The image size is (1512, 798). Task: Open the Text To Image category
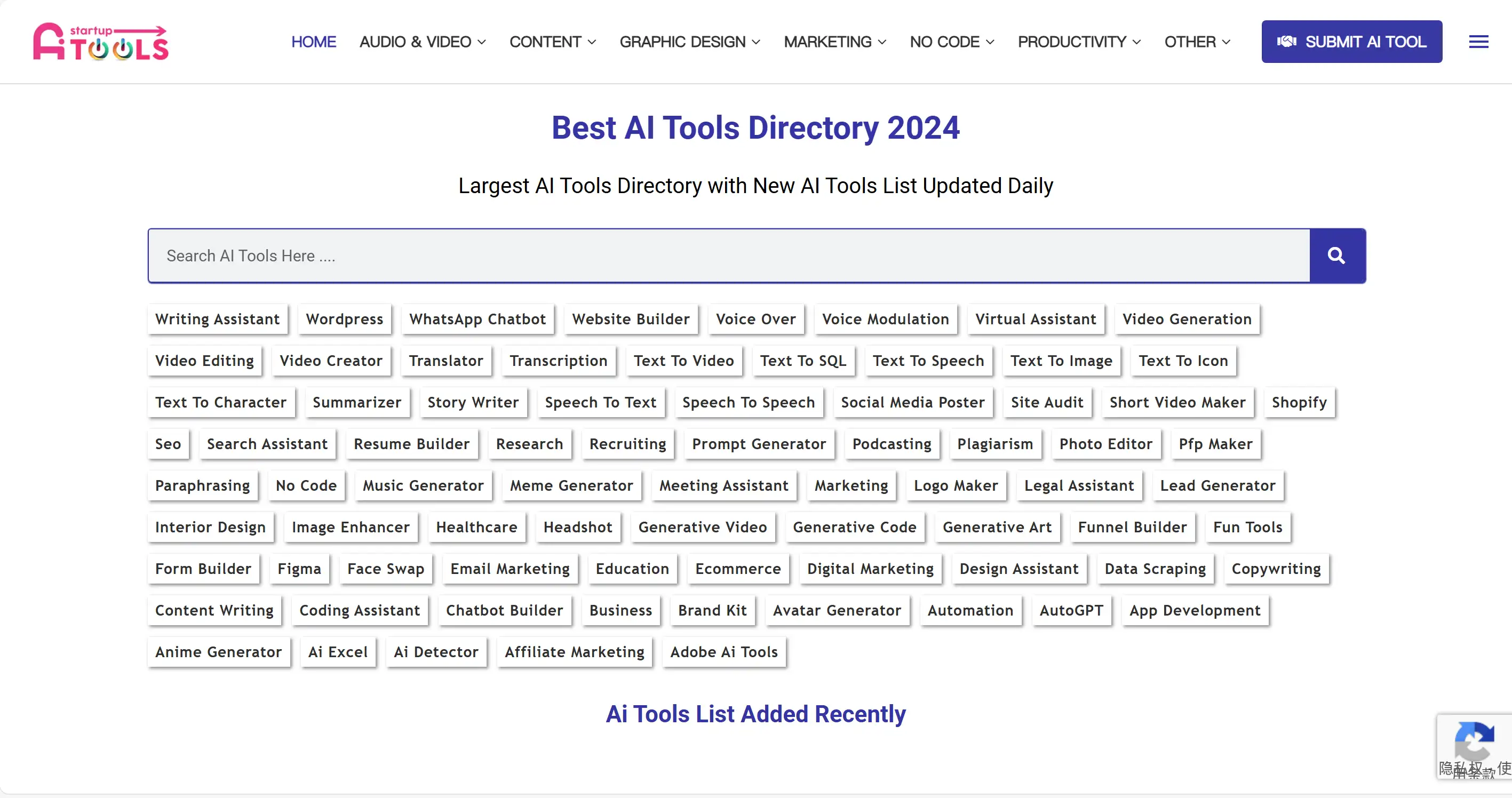tap(1061, 361)
